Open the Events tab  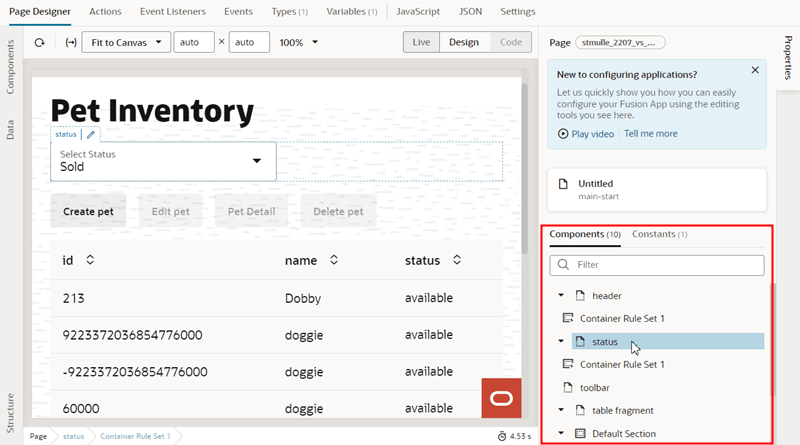238,11
